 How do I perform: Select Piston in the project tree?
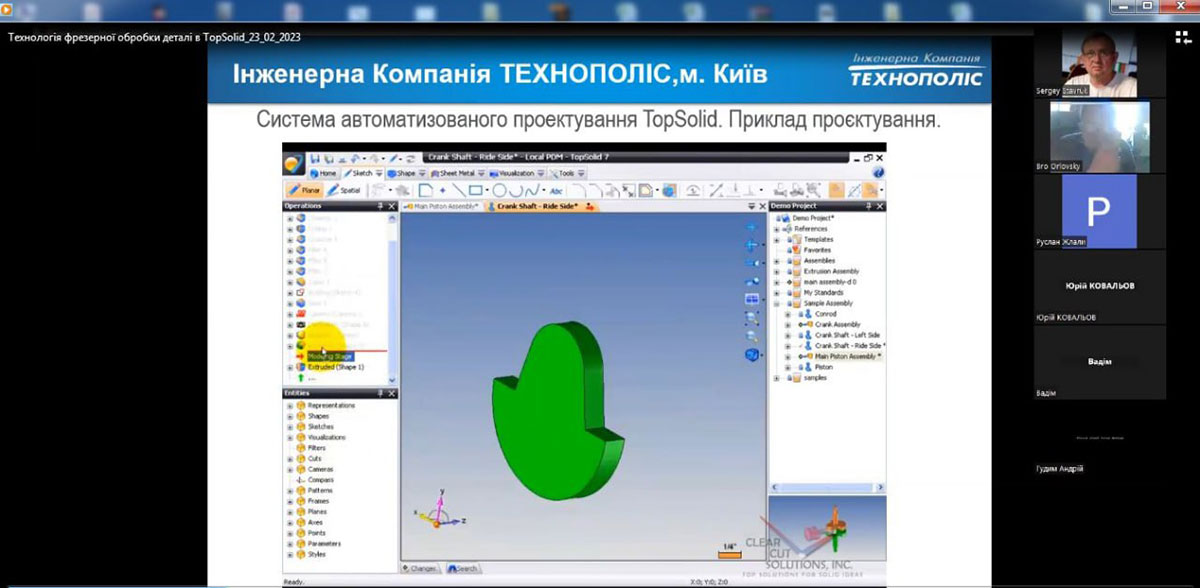tap(823, 367)
